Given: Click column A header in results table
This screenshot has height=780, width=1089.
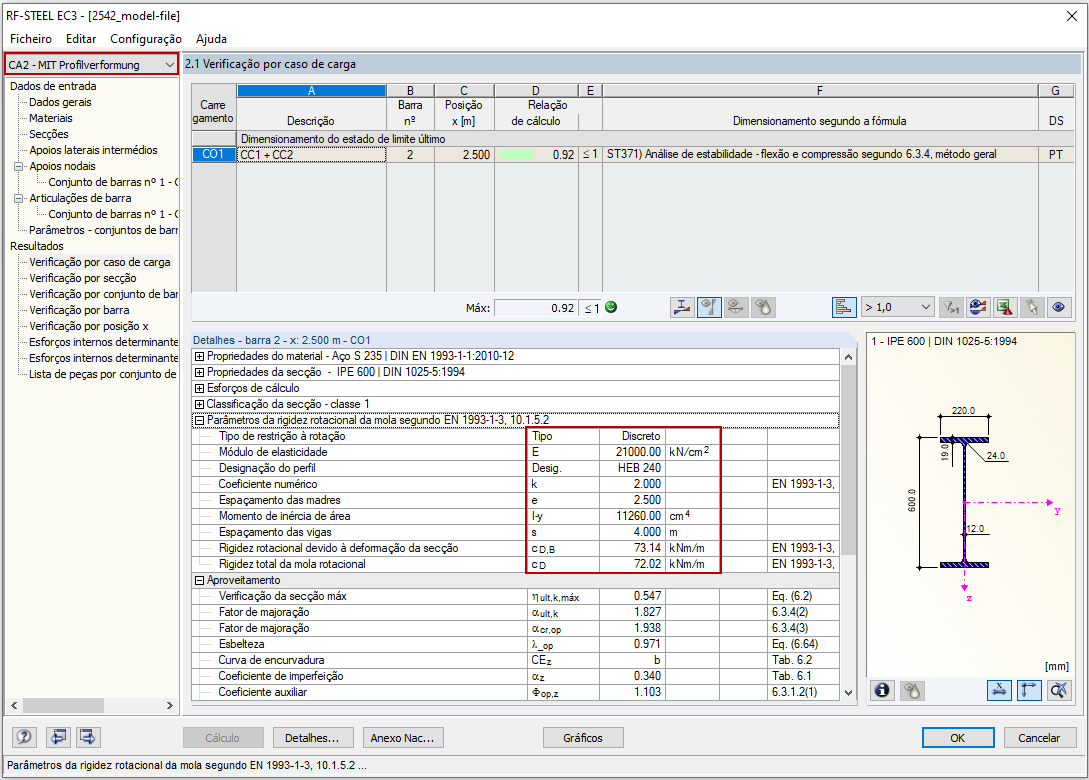Looking at the screenshot, I should click(311, 90).
